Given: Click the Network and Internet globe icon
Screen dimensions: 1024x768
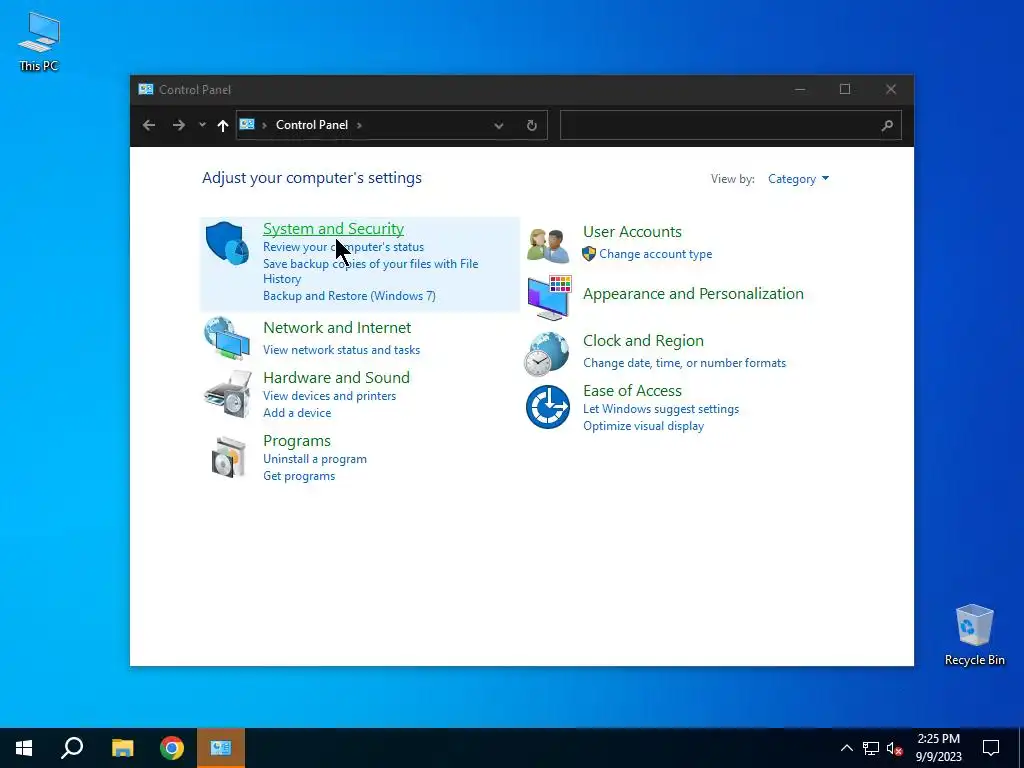Looking at the screenshot, I should coord(227,338).
